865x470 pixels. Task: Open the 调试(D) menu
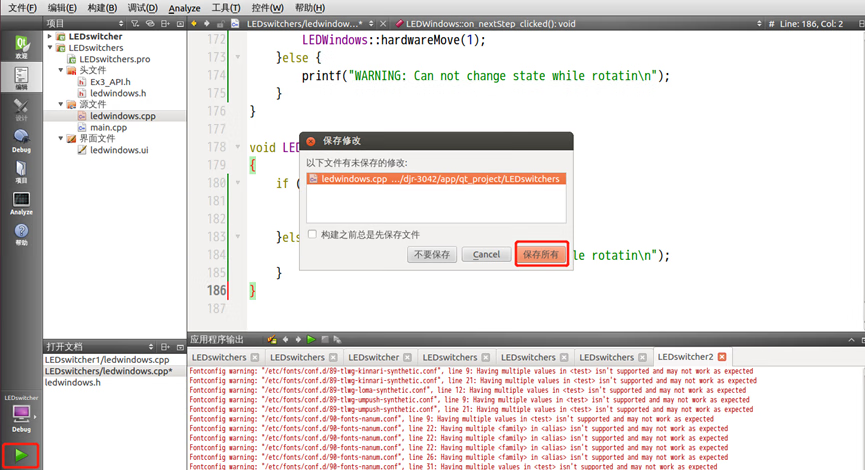(142, 8)
